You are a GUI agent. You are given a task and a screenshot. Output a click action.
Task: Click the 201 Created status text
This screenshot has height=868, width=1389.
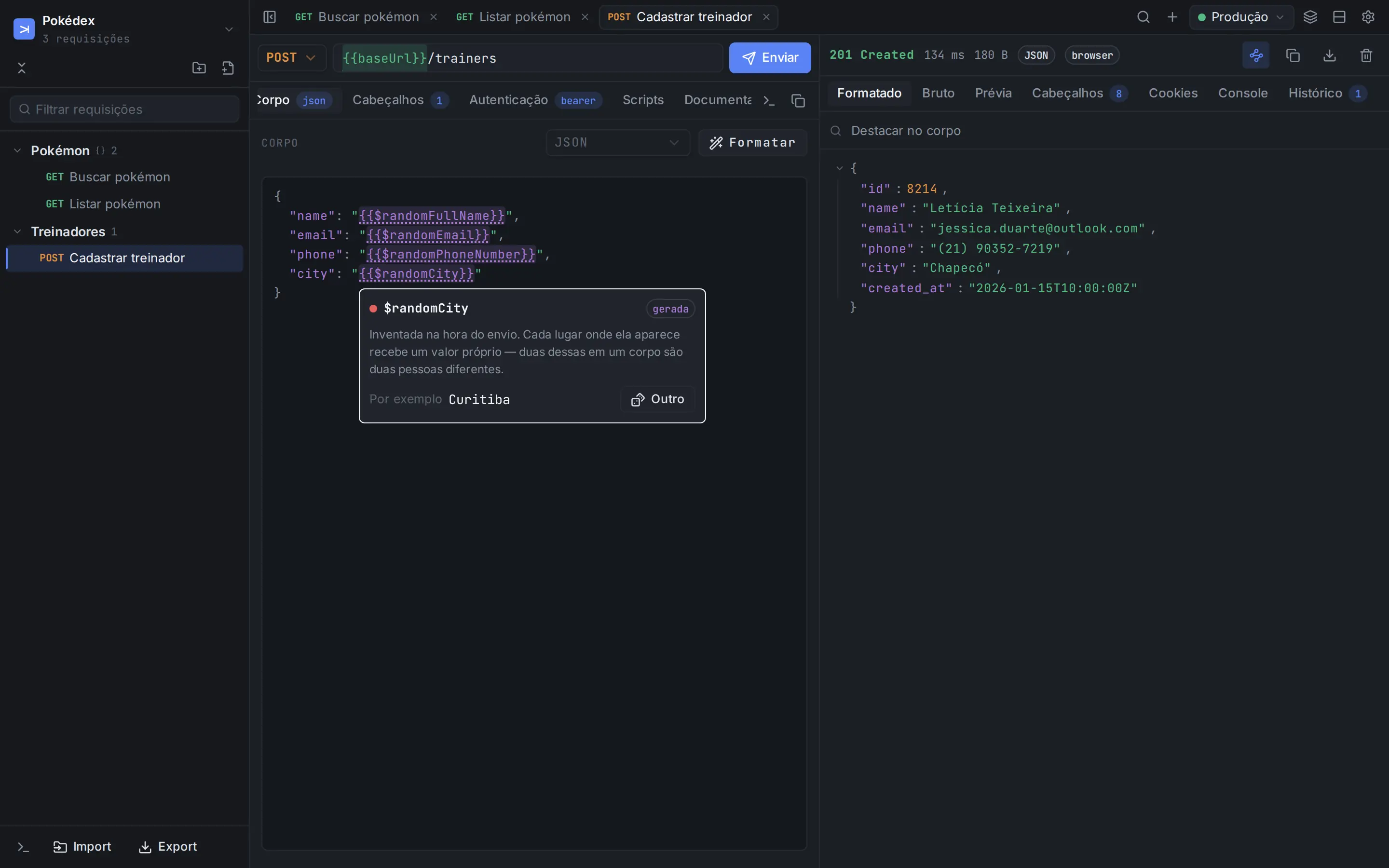872,55
